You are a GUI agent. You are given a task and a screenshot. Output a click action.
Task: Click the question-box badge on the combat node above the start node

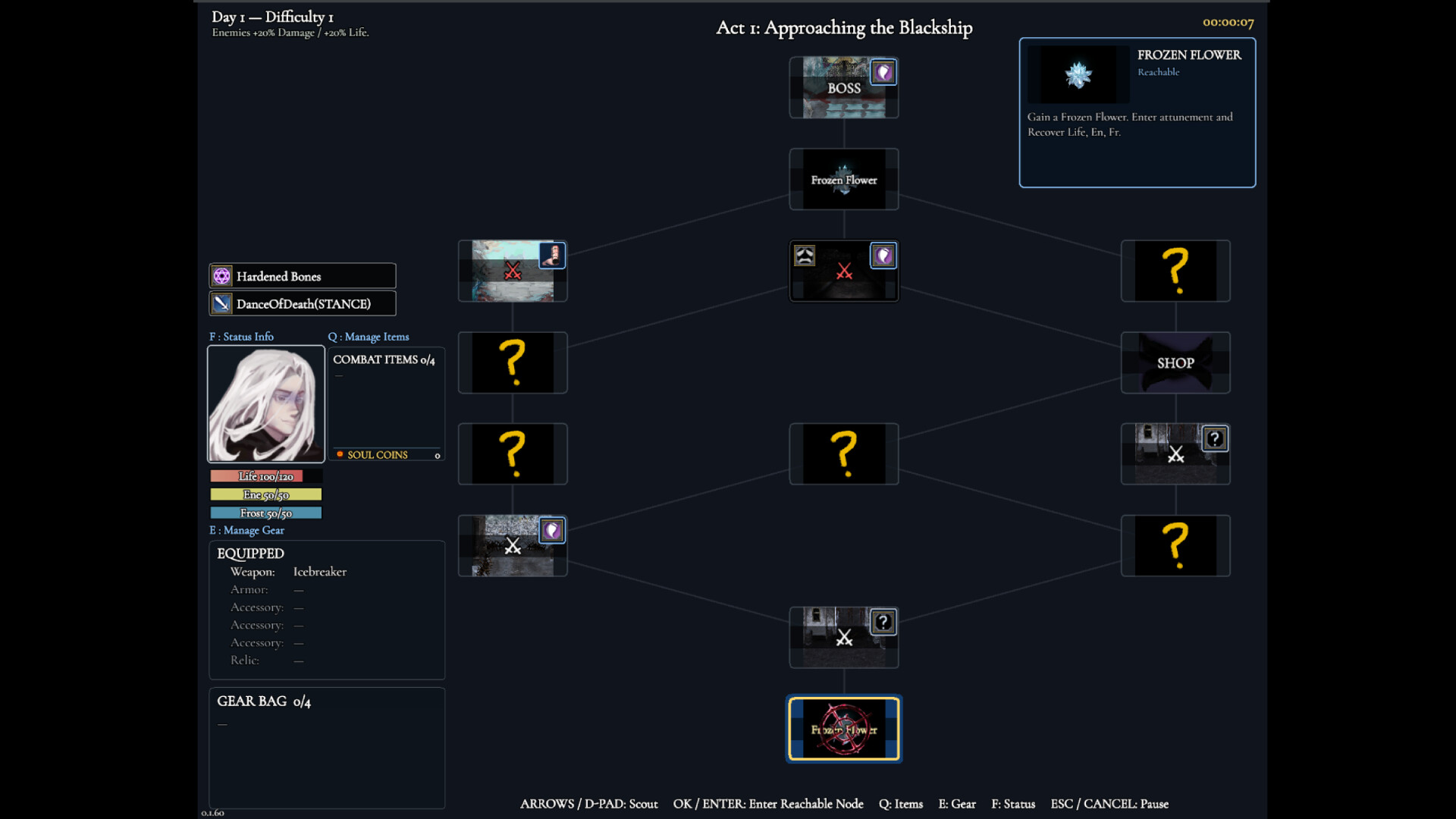(x=883, y=623)
